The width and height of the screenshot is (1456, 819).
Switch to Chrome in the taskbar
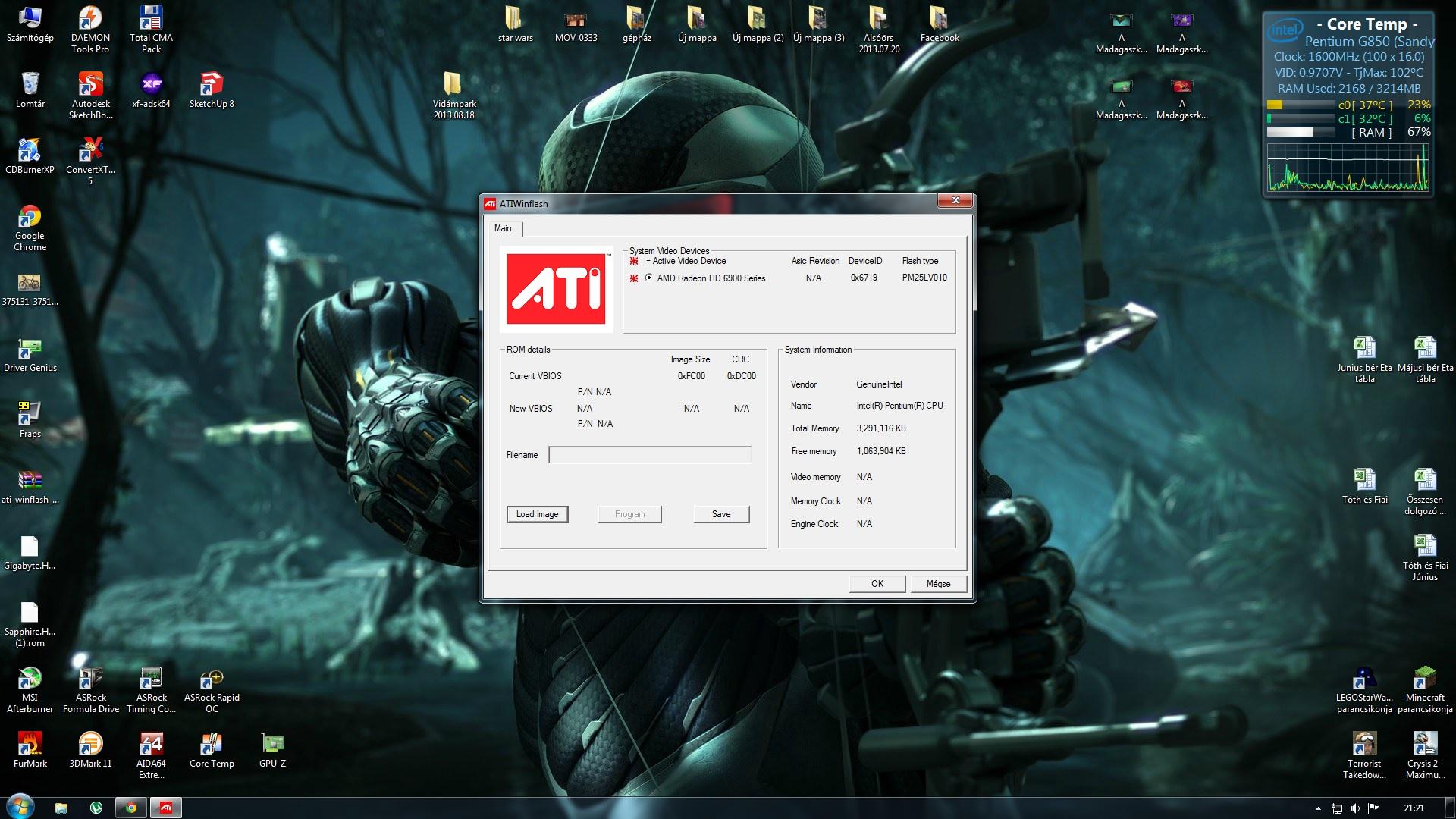point(131,808)
